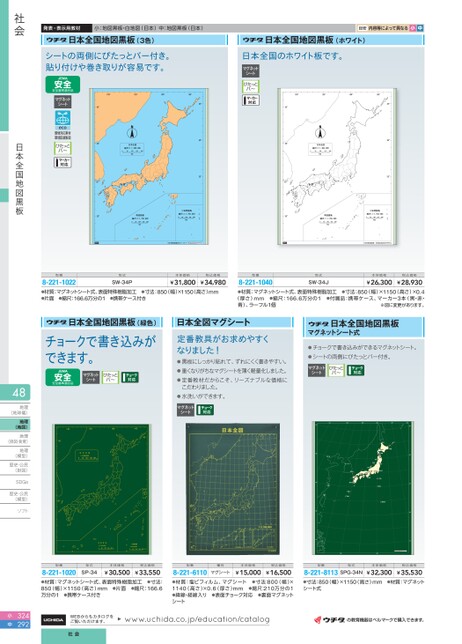Click the green 安全 safety badge on the 3色 map

pos(62,85)
